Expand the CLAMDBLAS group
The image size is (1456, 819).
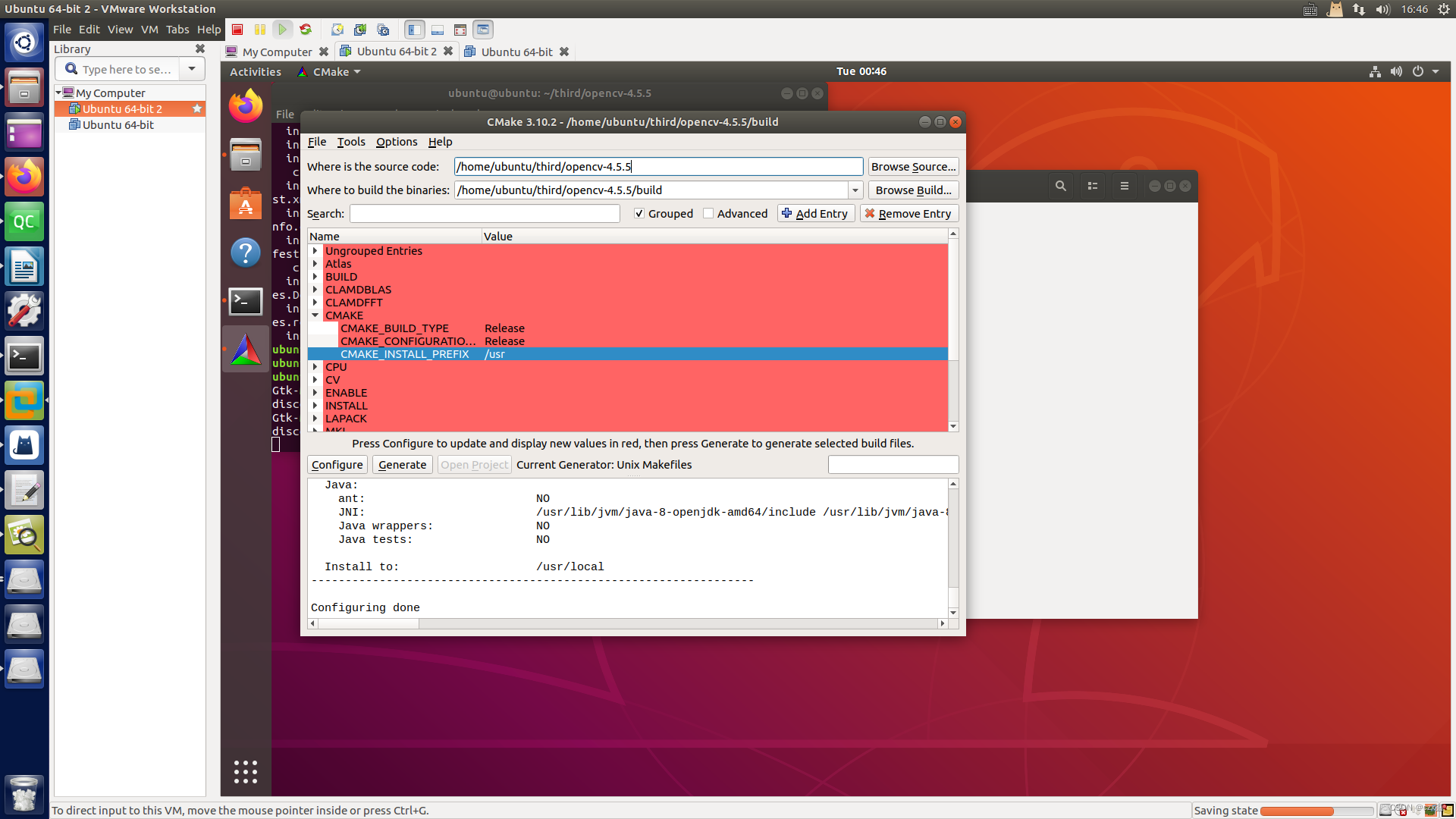(x=315, y=290)
